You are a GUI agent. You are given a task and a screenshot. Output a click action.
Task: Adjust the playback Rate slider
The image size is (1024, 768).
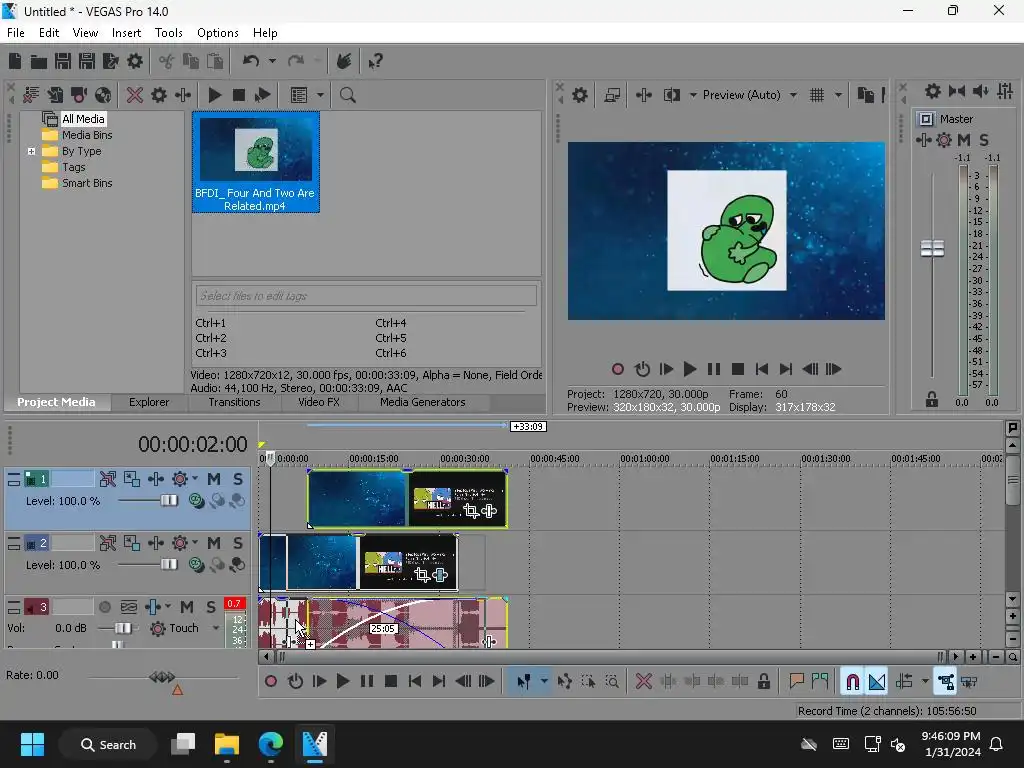[162, 677]
